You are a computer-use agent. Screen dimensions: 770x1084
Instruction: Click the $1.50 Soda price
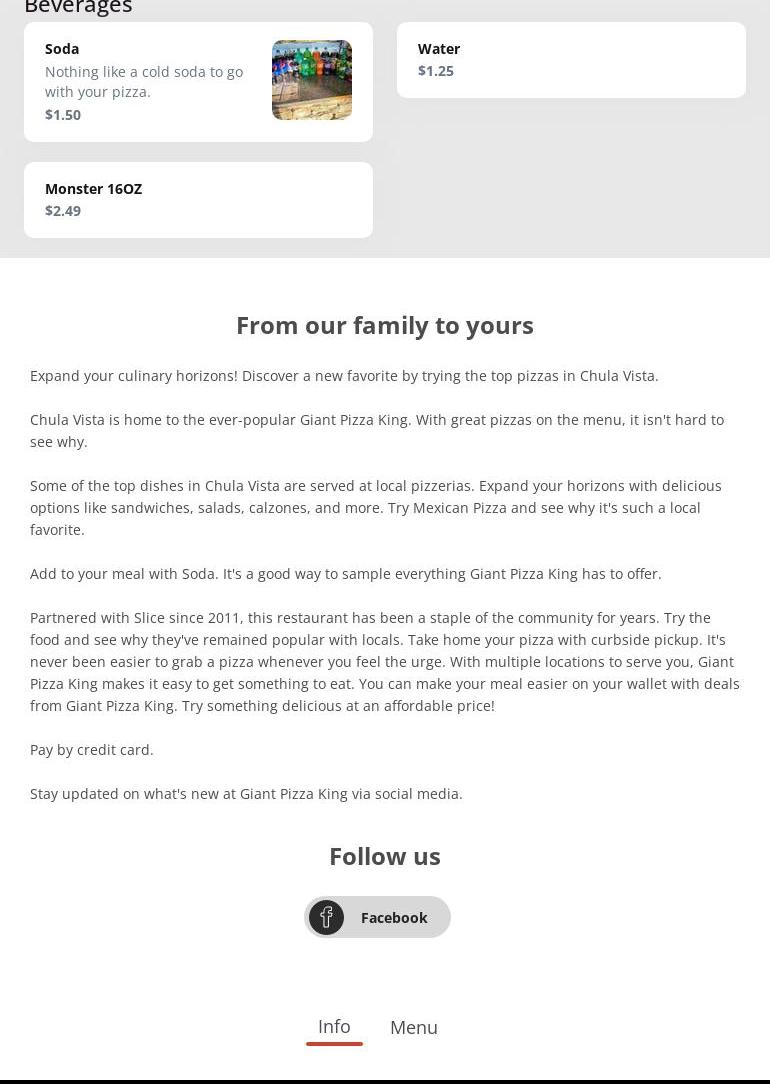(63, 114)
